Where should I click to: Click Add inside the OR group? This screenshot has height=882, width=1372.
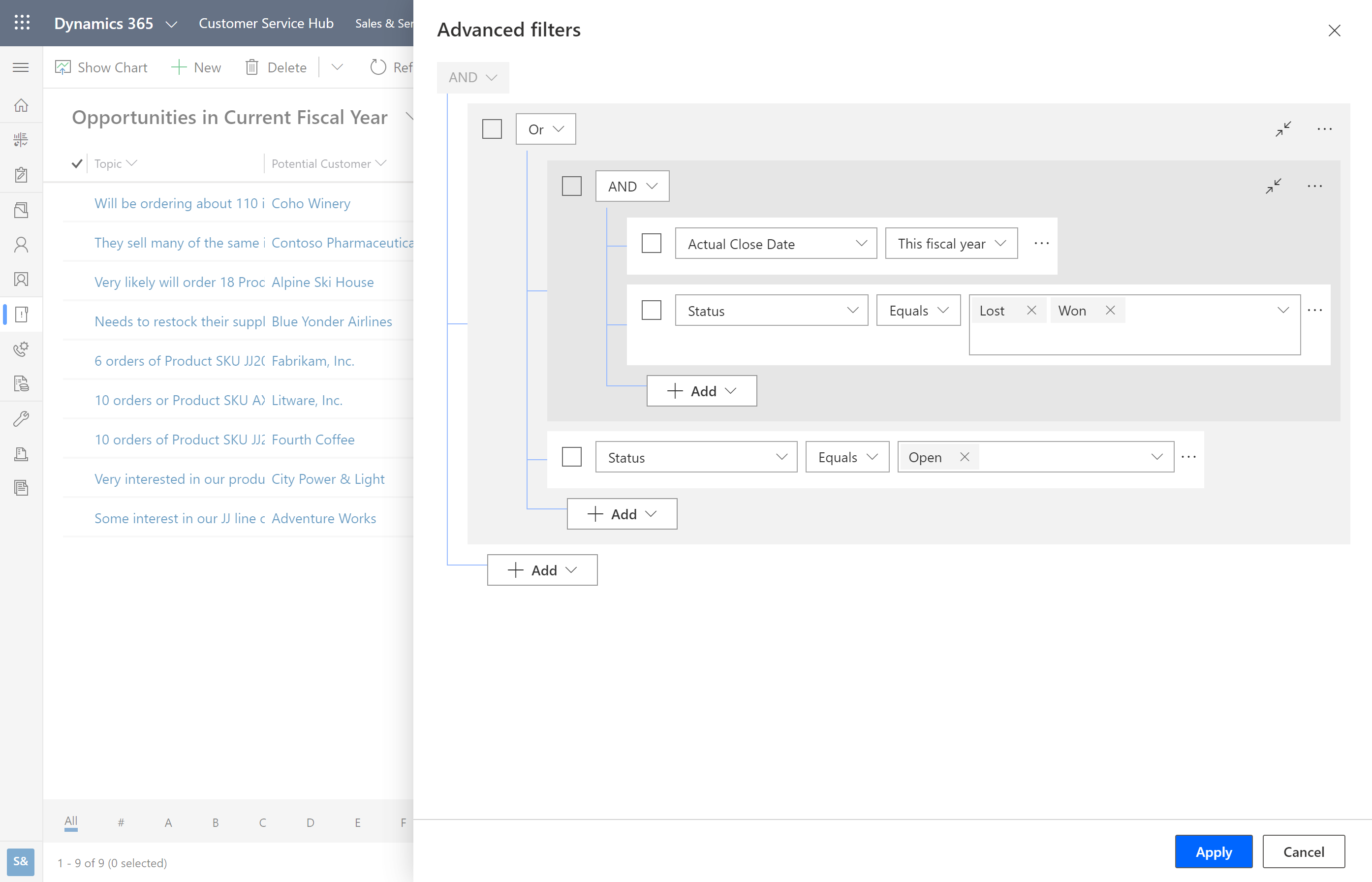[x=621, y=513]
